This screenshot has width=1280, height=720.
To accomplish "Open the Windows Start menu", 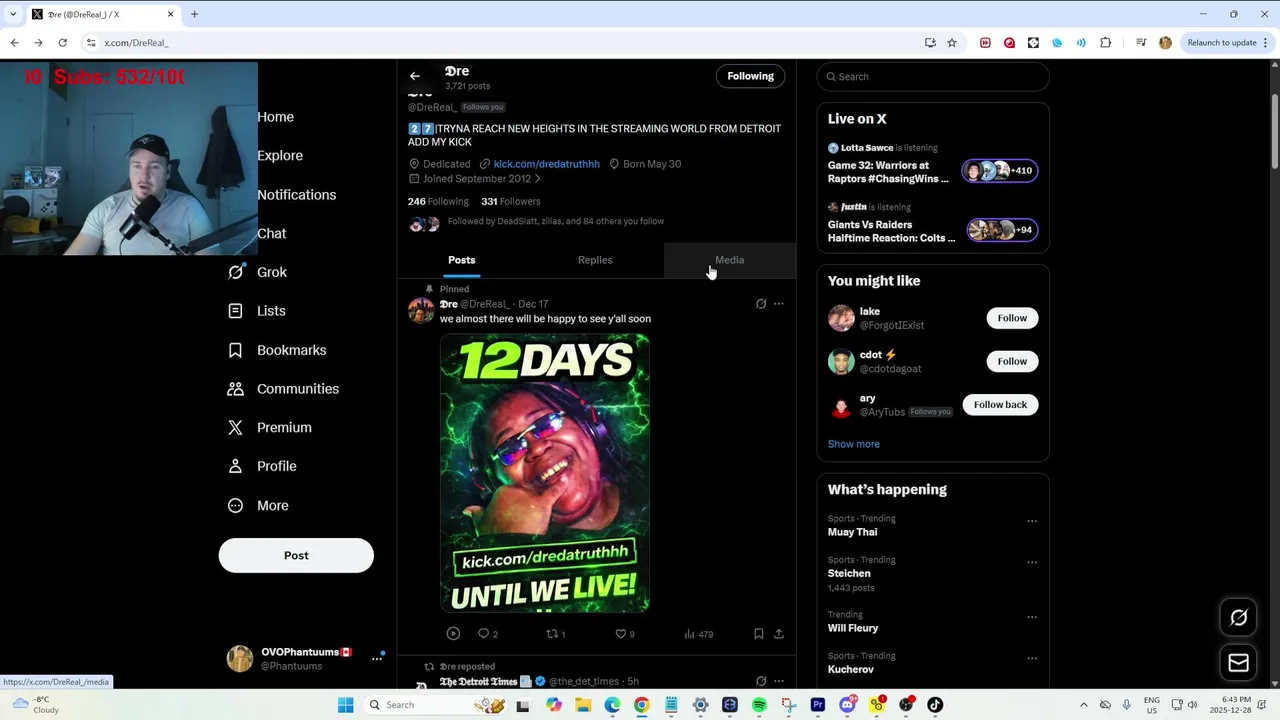I will click(345, 705).
